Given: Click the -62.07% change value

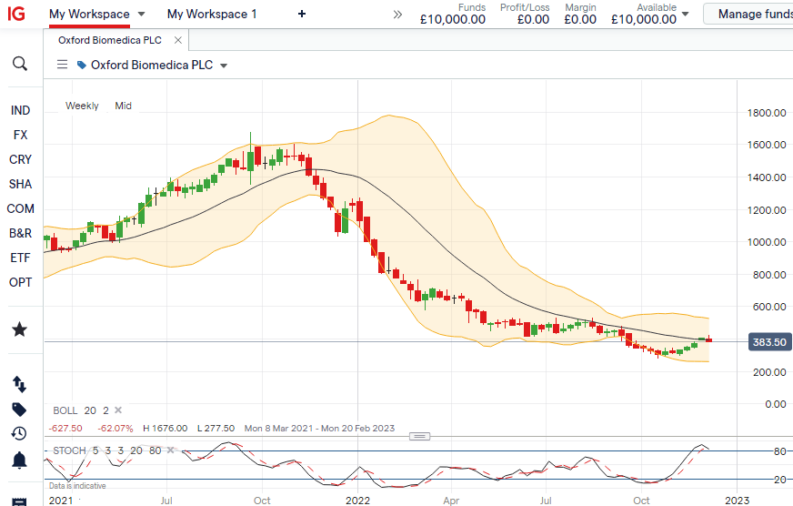Looking at the screenshot, I should pyautogui.click(x=115, y=428).
